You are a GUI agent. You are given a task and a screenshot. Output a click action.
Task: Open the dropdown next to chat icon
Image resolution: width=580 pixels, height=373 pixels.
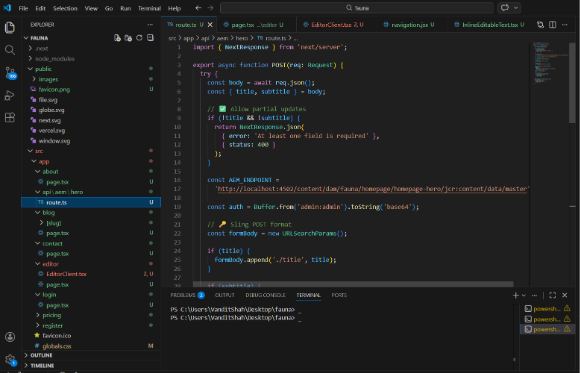click(x=516, y=8)
